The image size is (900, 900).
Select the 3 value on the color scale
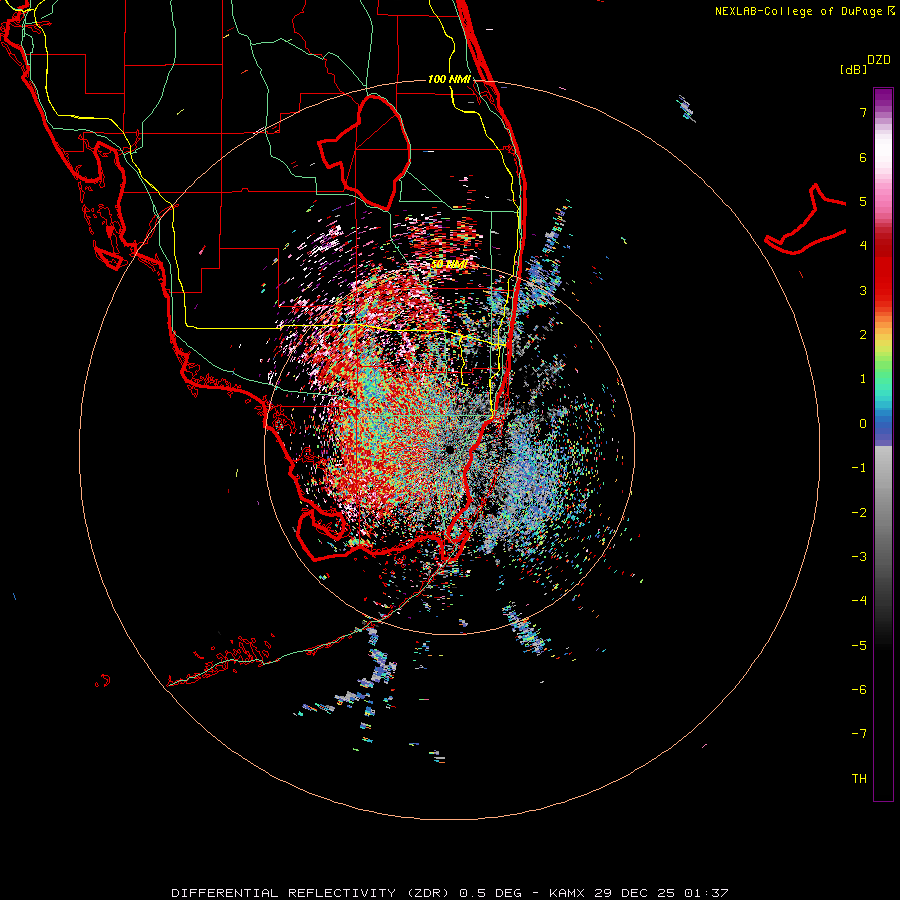(x=863, y=290)
